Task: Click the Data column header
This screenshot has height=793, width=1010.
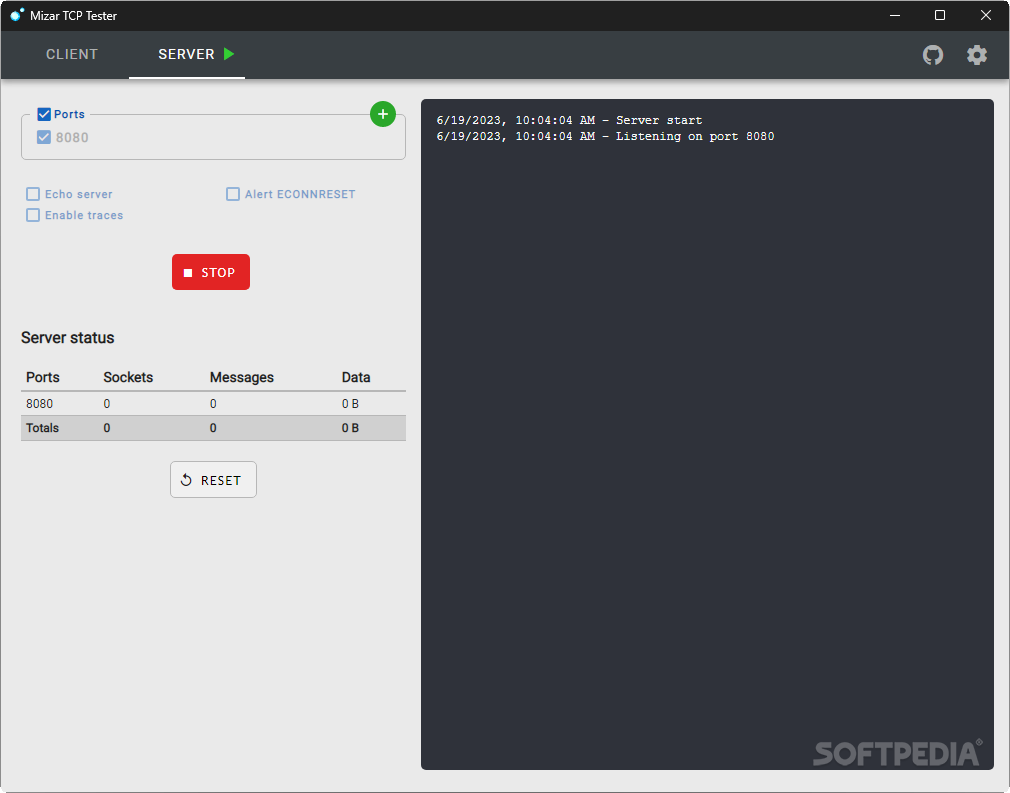Action: pyautogui.click(x=356, y=377)
